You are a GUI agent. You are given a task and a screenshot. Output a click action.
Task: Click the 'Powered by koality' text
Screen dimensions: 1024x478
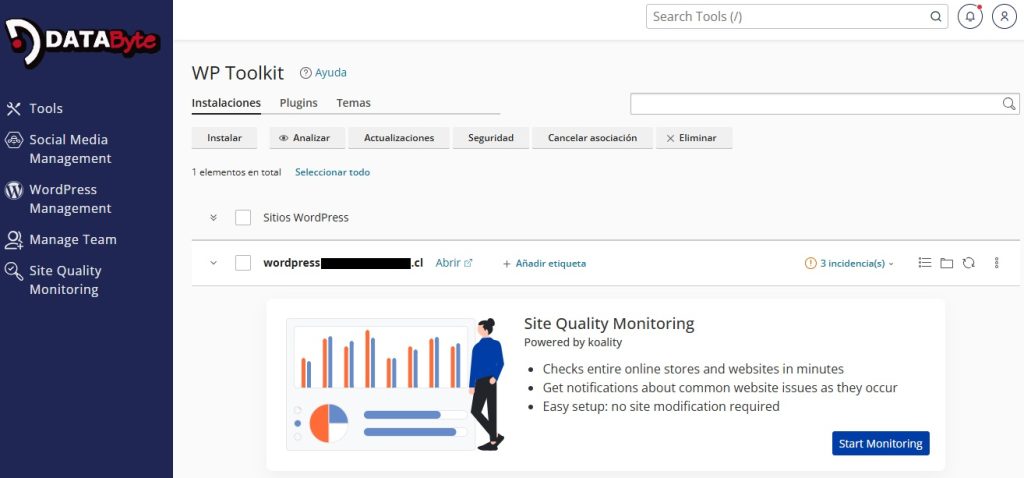tap(573, 342)
